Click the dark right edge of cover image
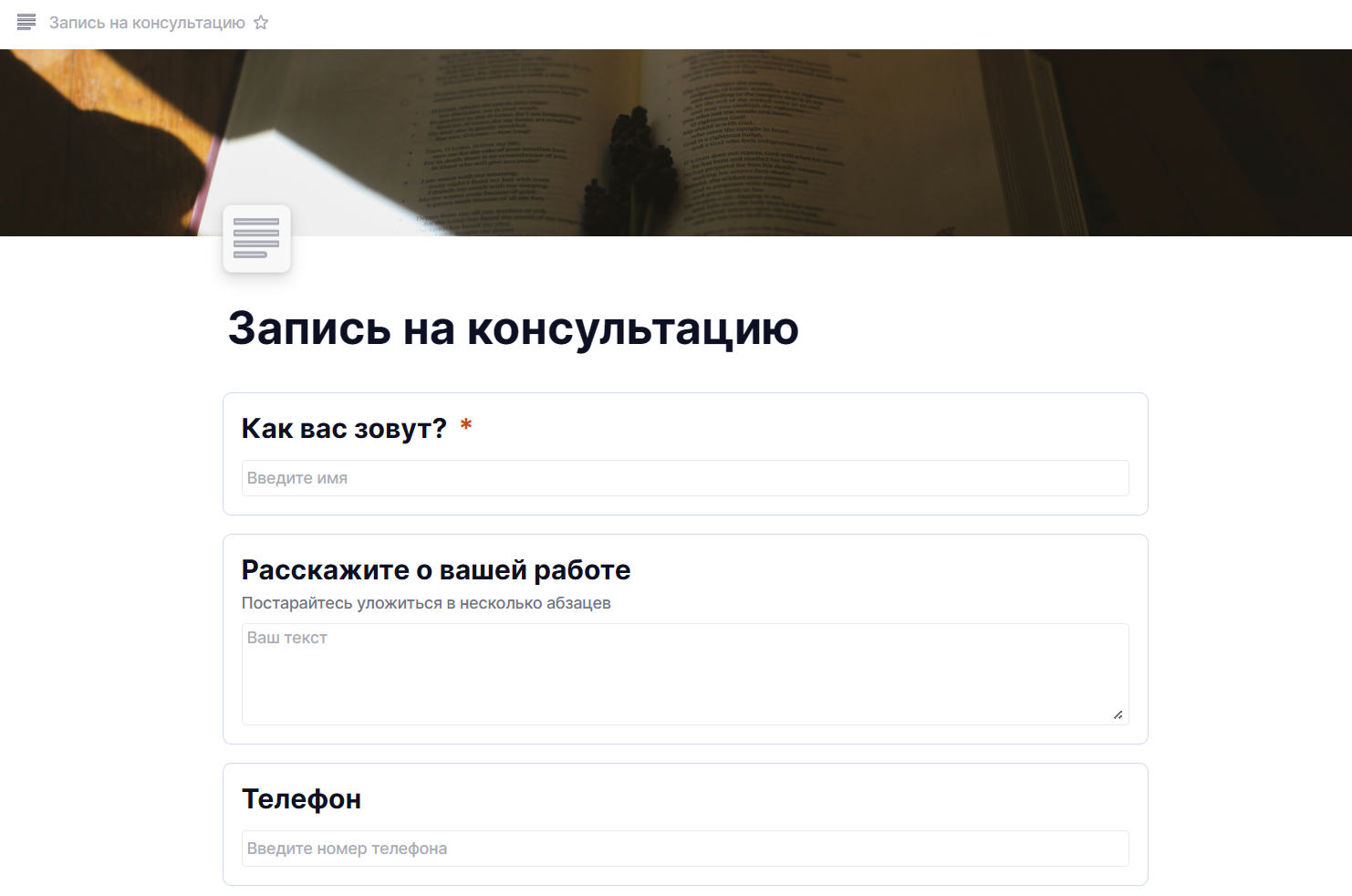This screenshot has width=1352, height=896. (x=1277, y=146)
